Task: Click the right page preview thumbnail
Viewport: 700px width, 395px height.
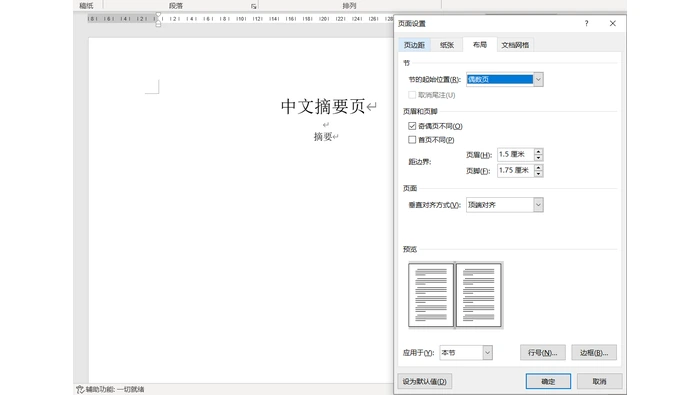Action: tap(479, 295)
